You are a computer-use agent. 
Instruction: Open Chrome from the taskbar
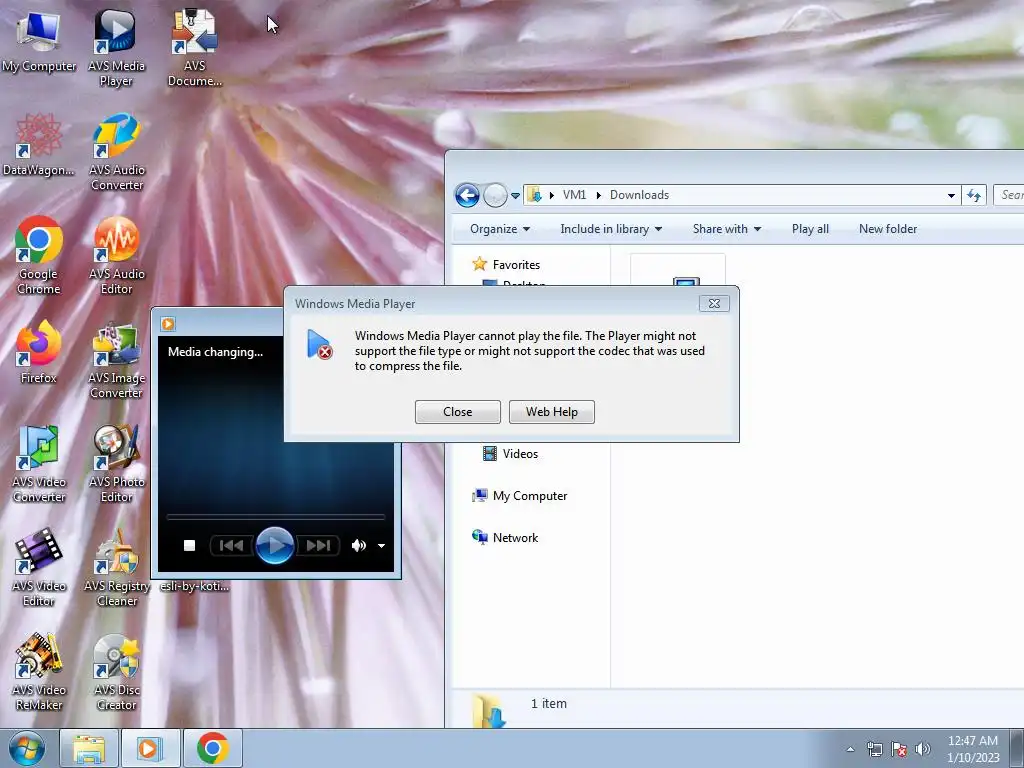tap(213, 748)
